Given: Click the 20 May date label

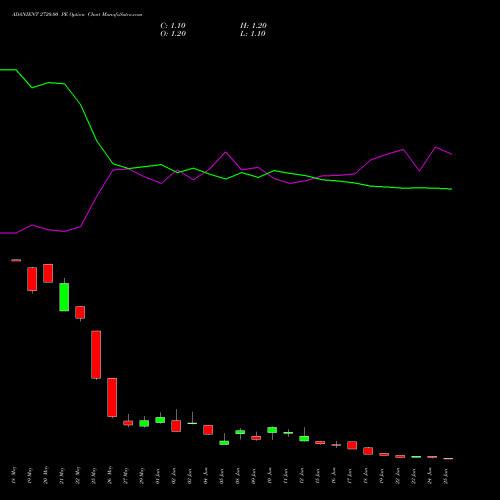Looking at the screenshot, I should [46, 475].
